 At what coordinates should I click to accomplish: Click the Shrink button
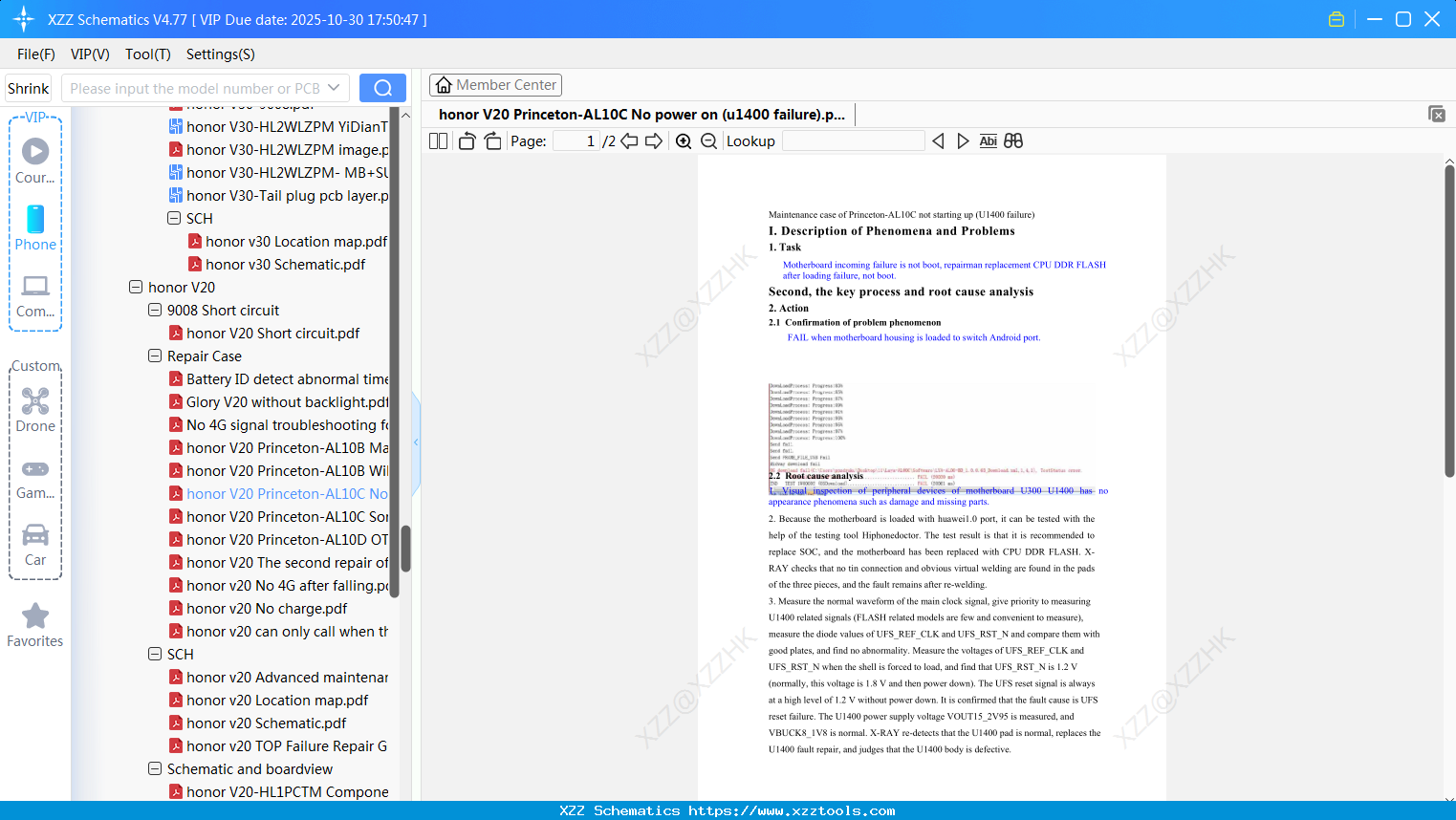[29, 88]
